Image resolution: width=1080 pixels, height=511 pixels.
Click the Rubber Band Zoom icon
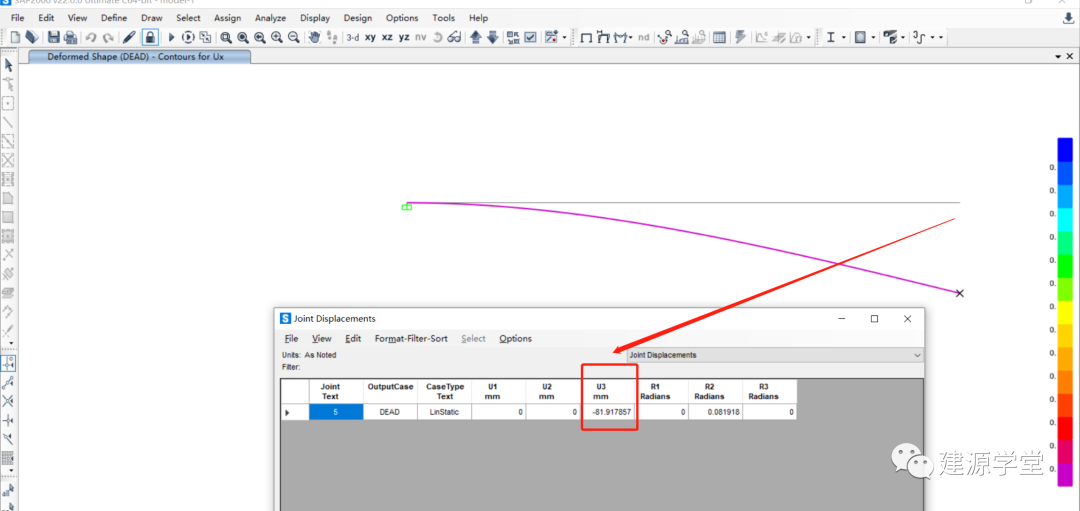(x=226, y=37)
